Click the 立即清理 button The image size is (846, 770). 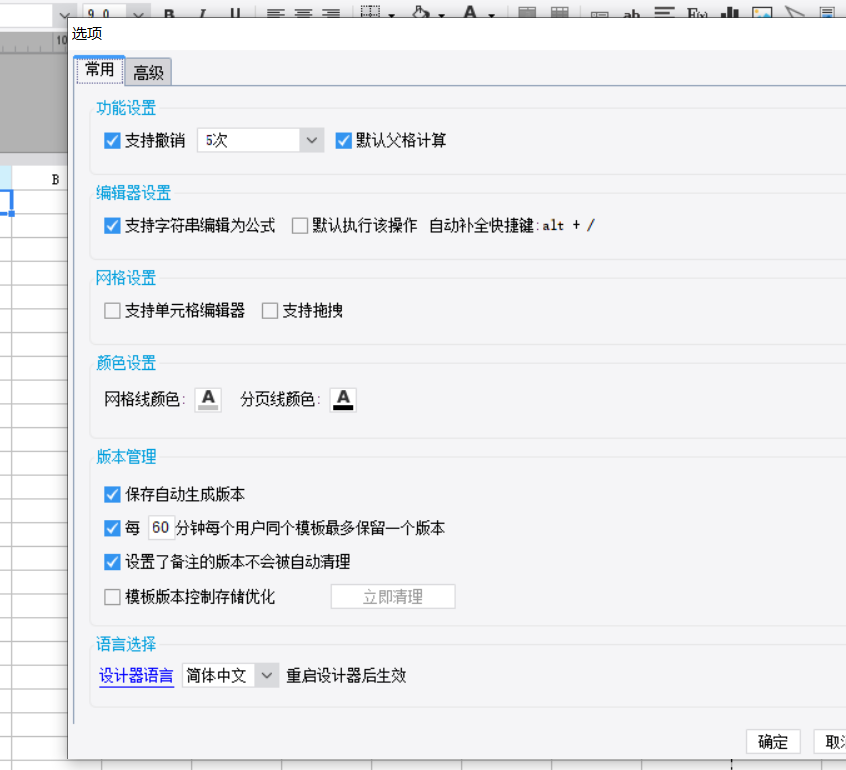[x=393, y=597]
